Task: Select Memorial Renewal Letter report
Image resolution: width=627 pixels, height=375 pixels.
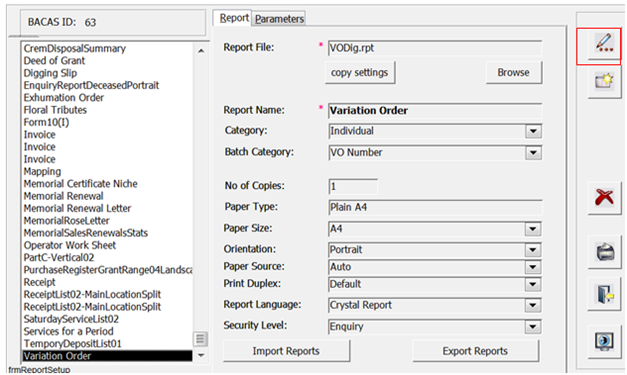Action: point(77,208)
